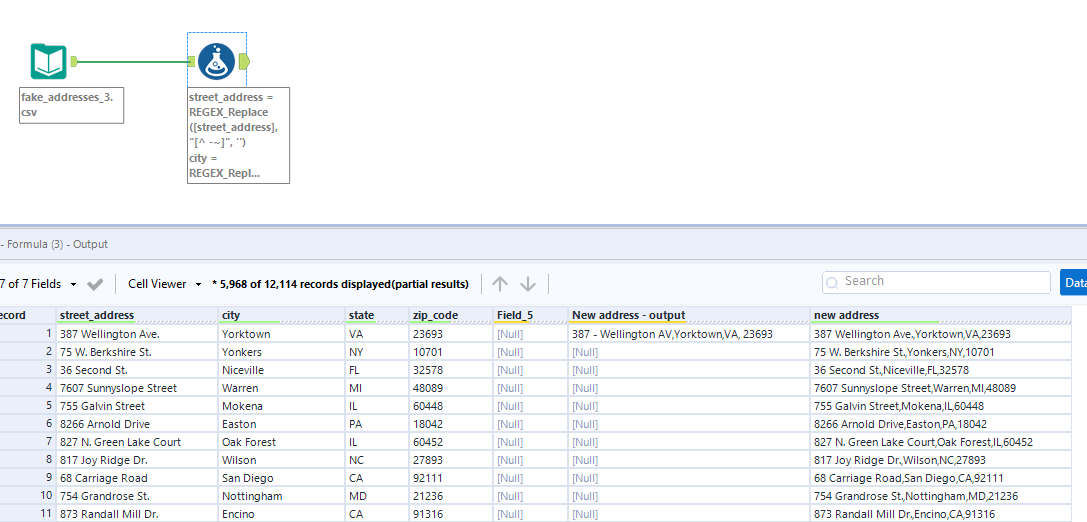This screenshot has height=522, width=1087.
Task: Select cell 873 Randall Mill Dr. in street_address
Action: click(137, 514)
